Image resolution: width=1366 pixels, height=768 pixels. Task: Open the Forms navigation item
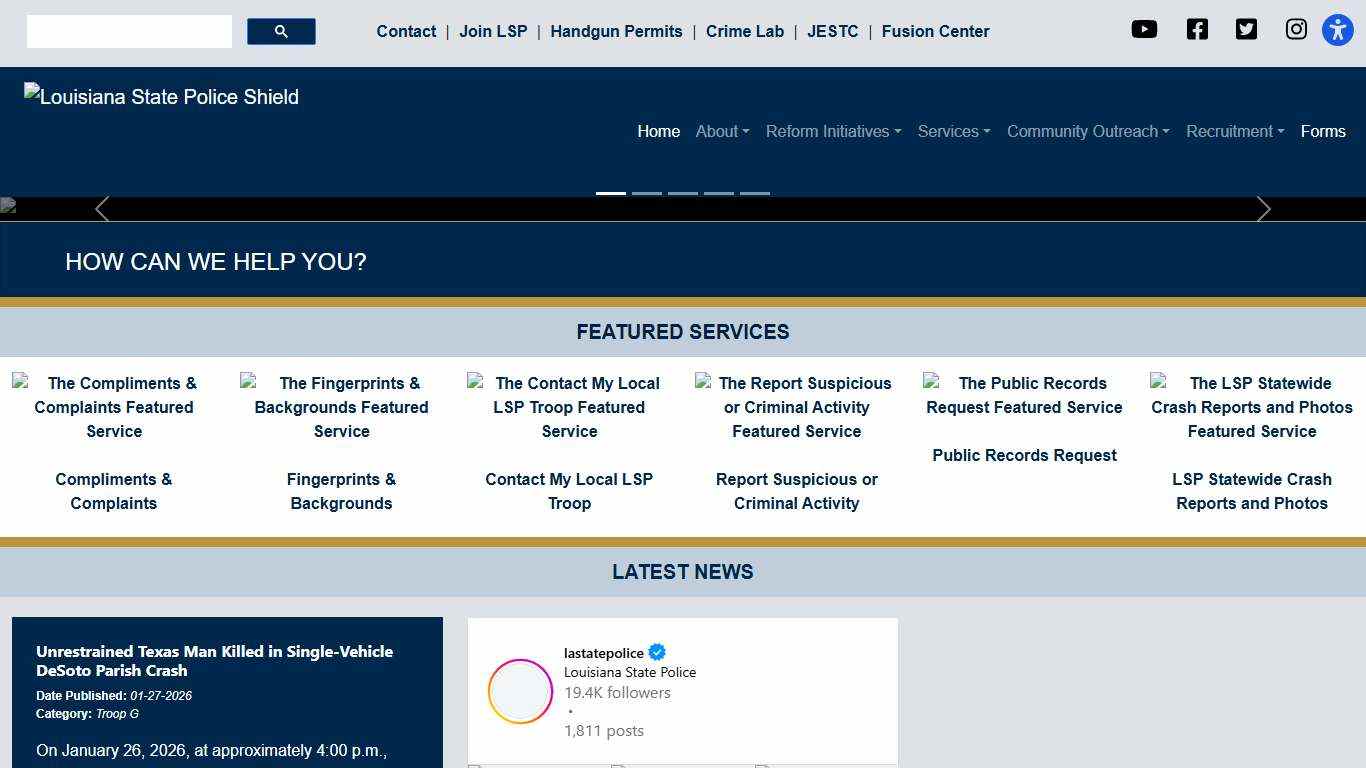(1322, 132)
